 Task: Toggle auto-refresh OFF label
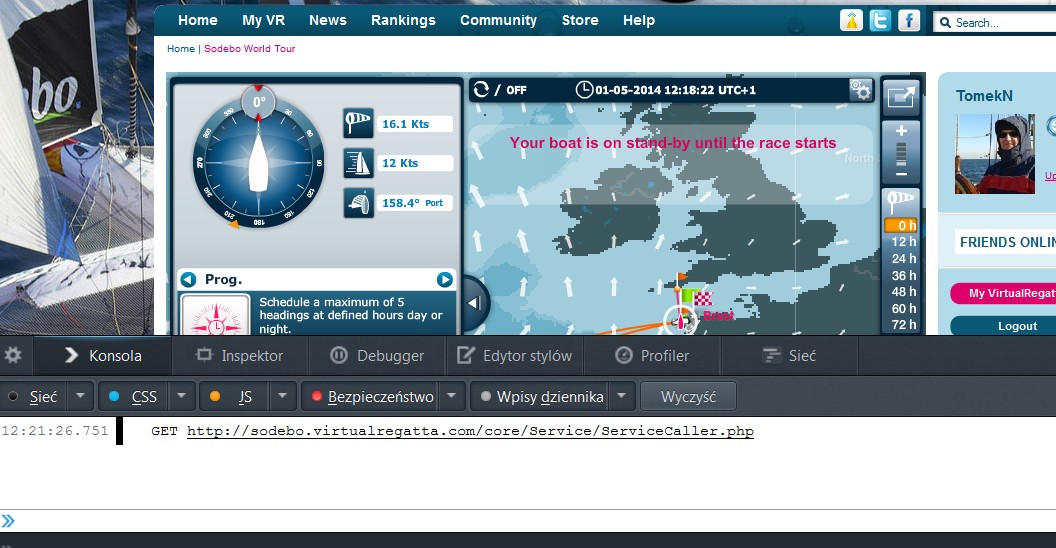(517, 90)
